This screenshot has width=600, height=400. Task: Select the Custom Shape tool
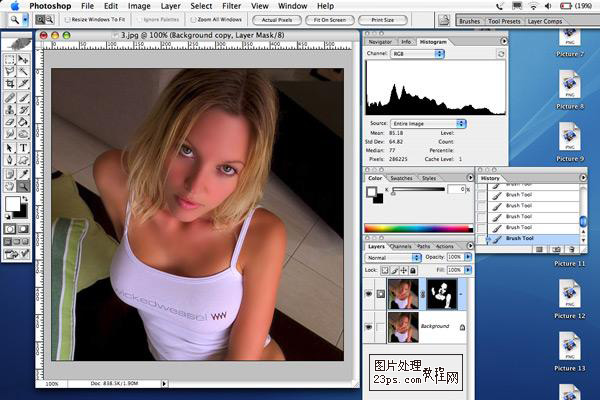click(x=23, y=160)
